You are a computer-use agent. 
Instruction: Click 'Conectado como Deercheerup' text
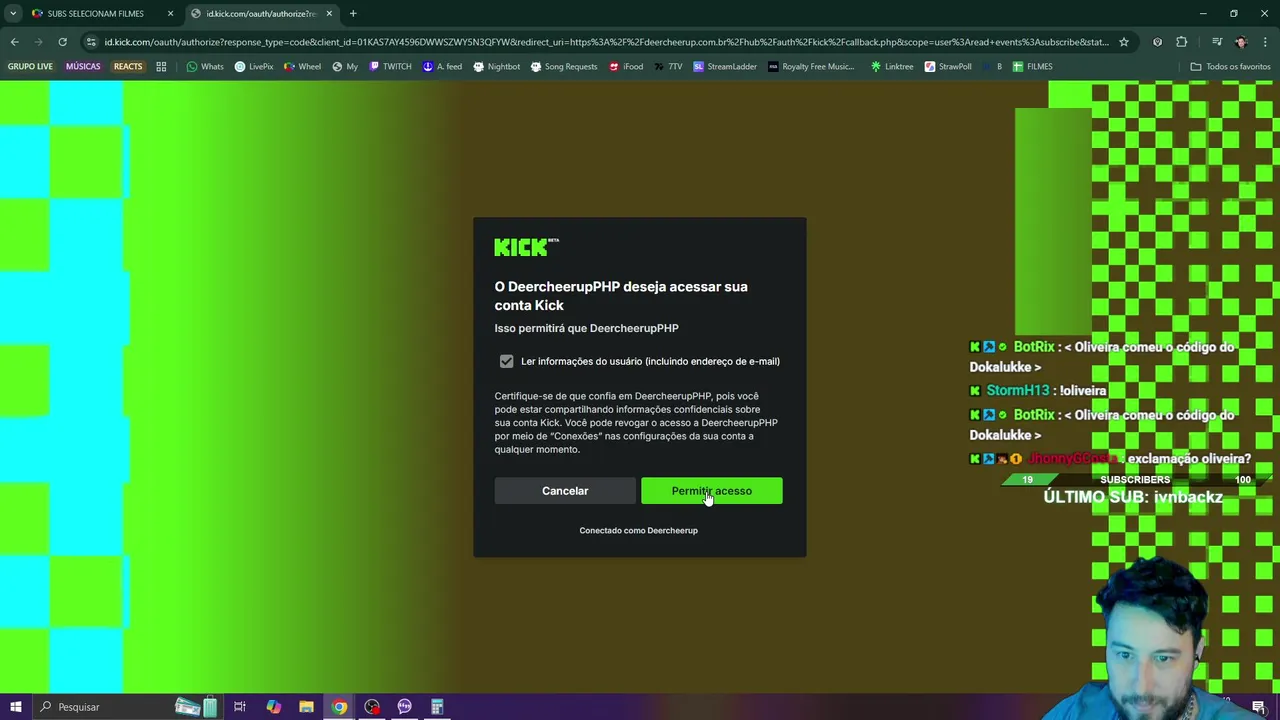pyautogui.click(x=638, y=530)
